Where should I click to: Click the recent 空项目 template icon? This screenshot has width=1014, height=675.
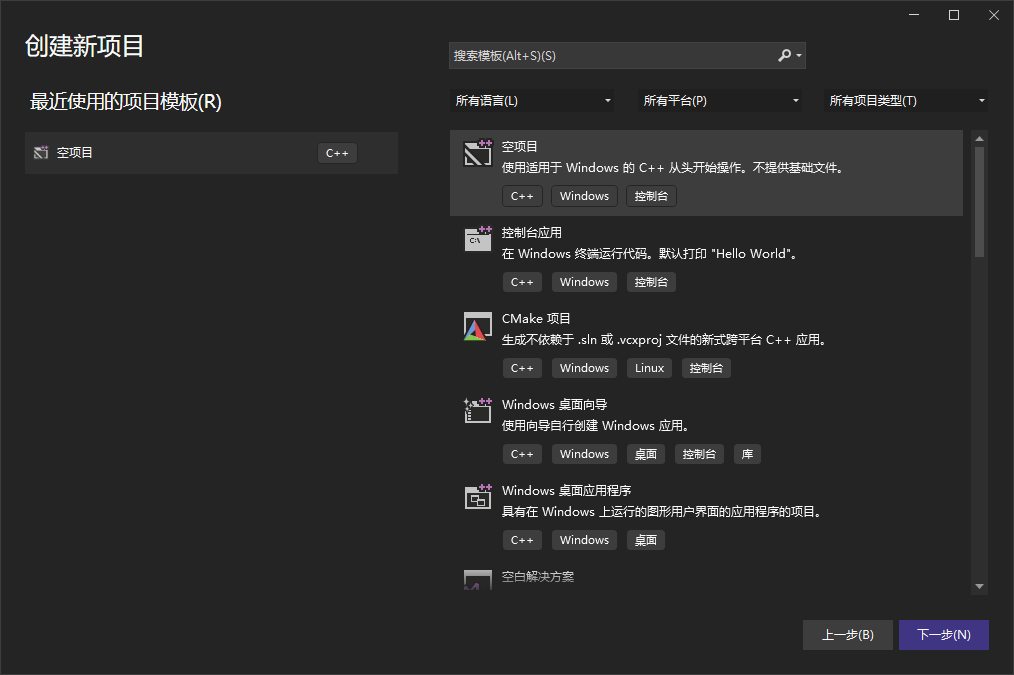41,153
